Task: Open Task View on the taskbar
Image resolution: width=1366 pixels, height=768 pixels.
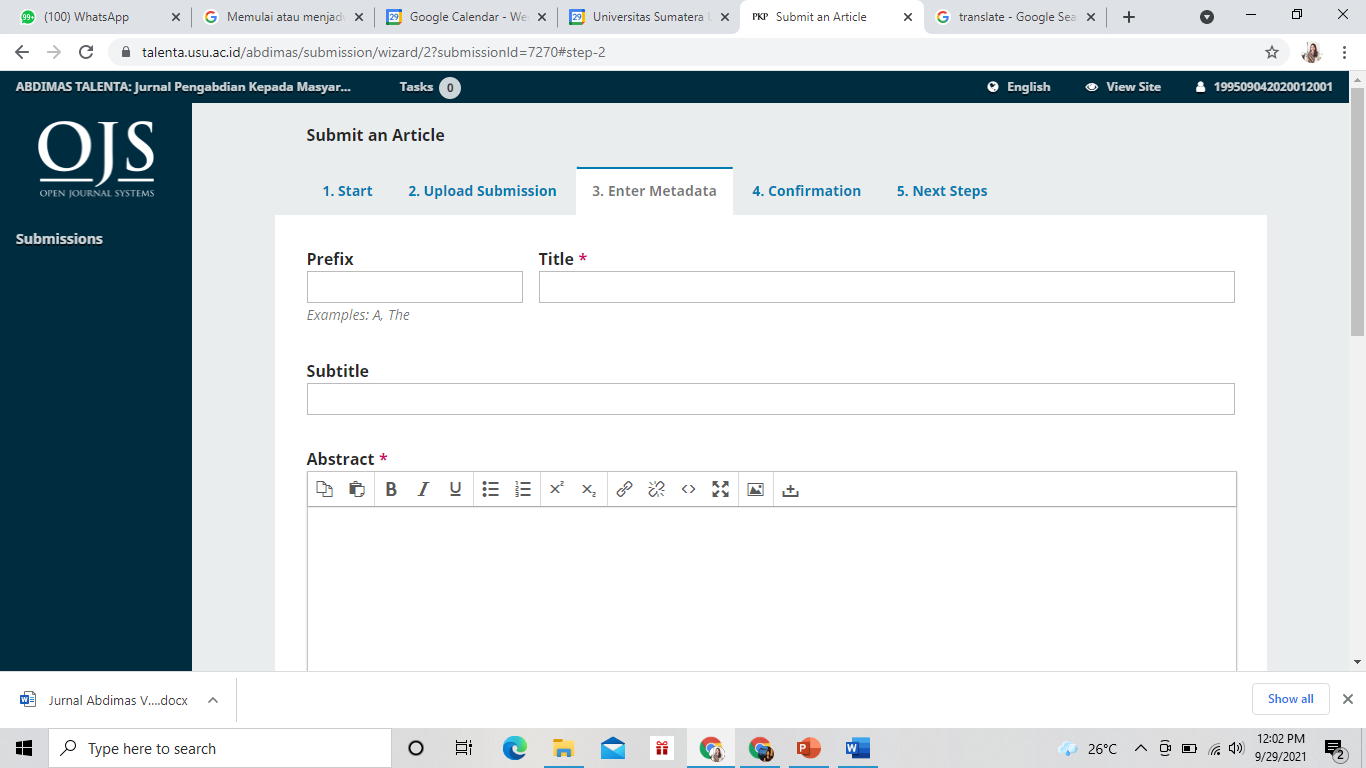Action: [464, 748]
